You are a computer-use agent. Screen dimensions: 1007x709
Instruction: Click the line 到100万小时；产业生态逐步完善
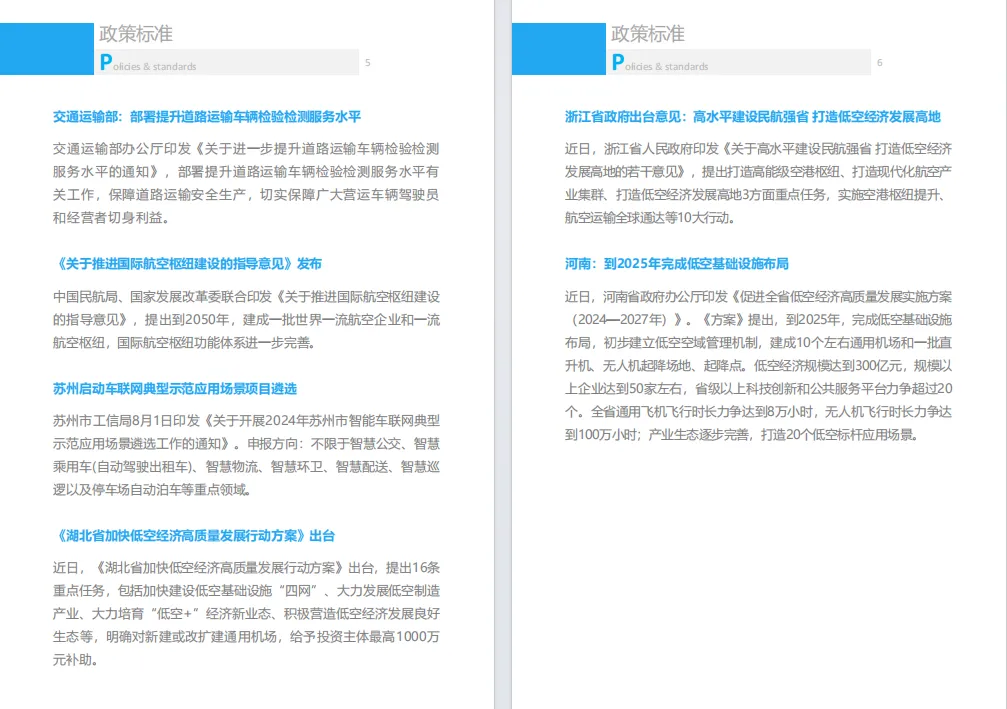[x=741, y=435]
